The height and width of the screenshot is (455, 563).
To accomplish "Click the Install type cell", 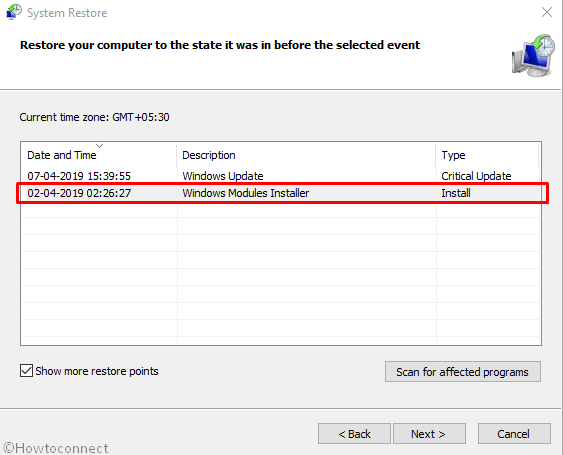I will point(456,193).
